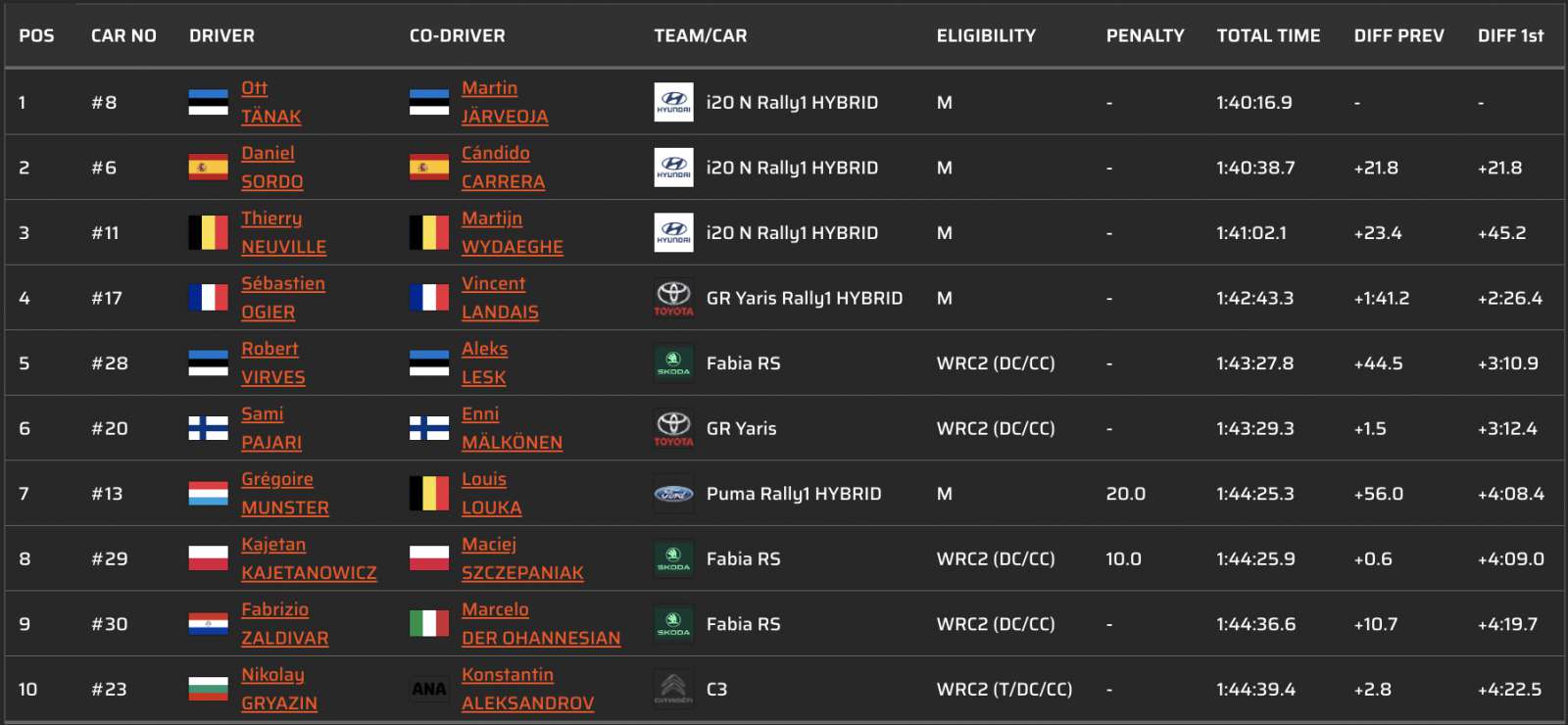Click the Luxembourg flag beside Grégoire Munster
The width and height of the screenshot is (1568, 725).
208,494
